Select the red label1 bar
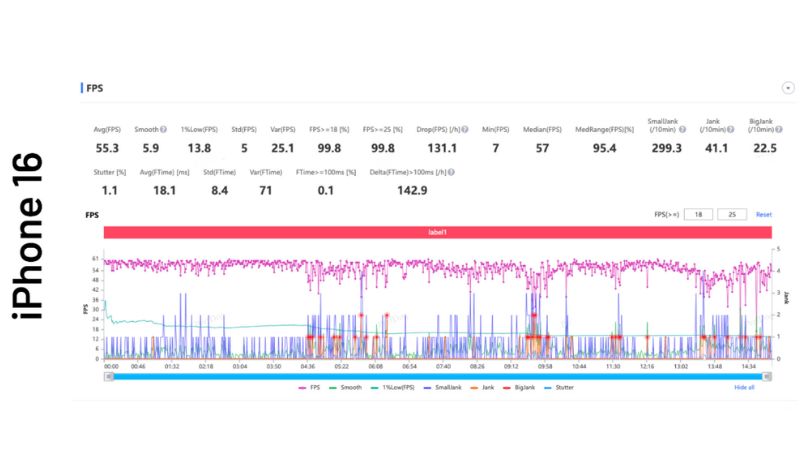The image size is (800, 450). (x=437, y=232)
